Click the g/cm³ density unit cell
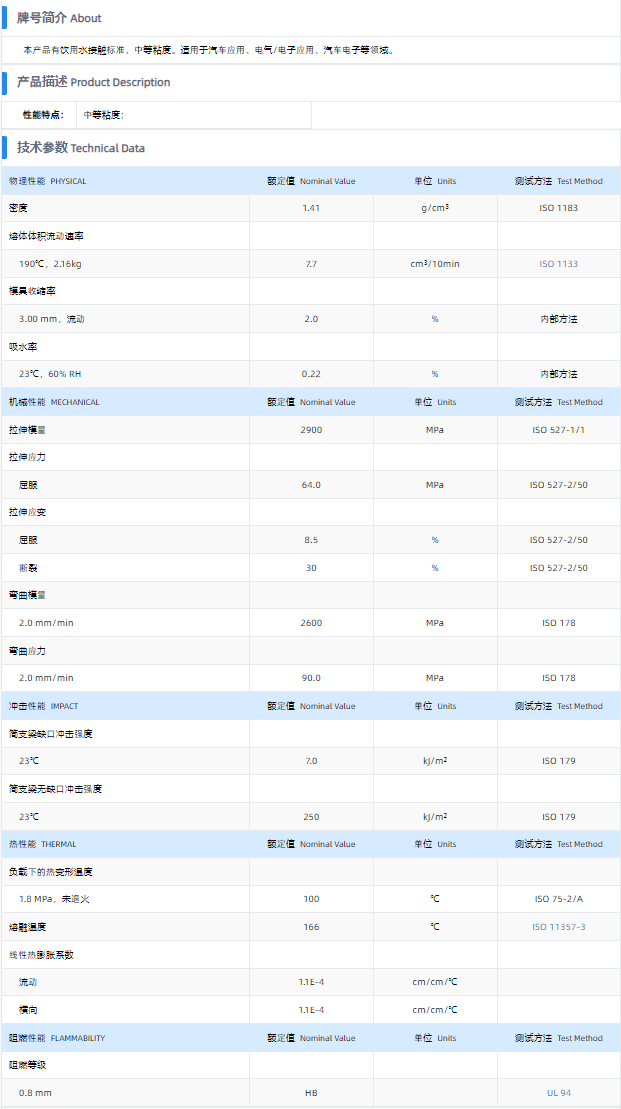This screenshot has height=1109, width=621. (x=435, y=208)
